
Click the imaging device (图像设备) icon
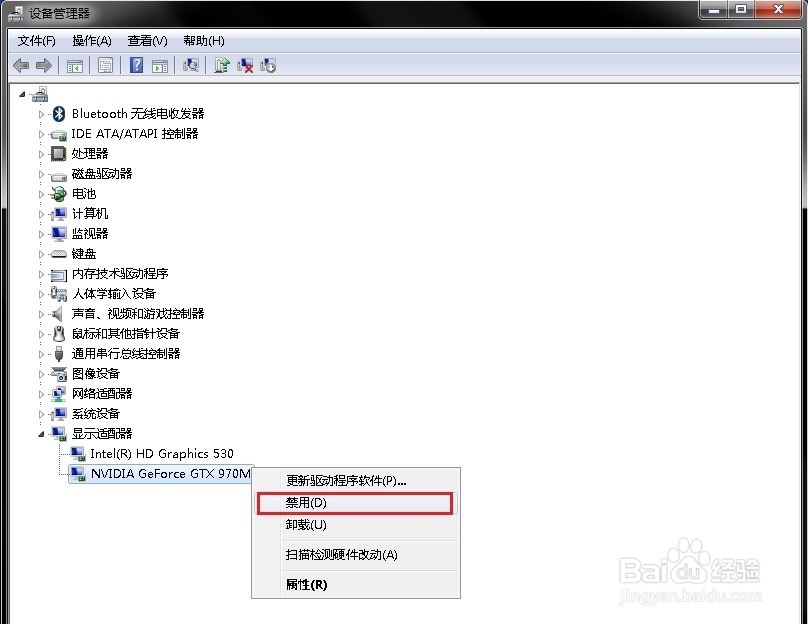coord(59,374)
